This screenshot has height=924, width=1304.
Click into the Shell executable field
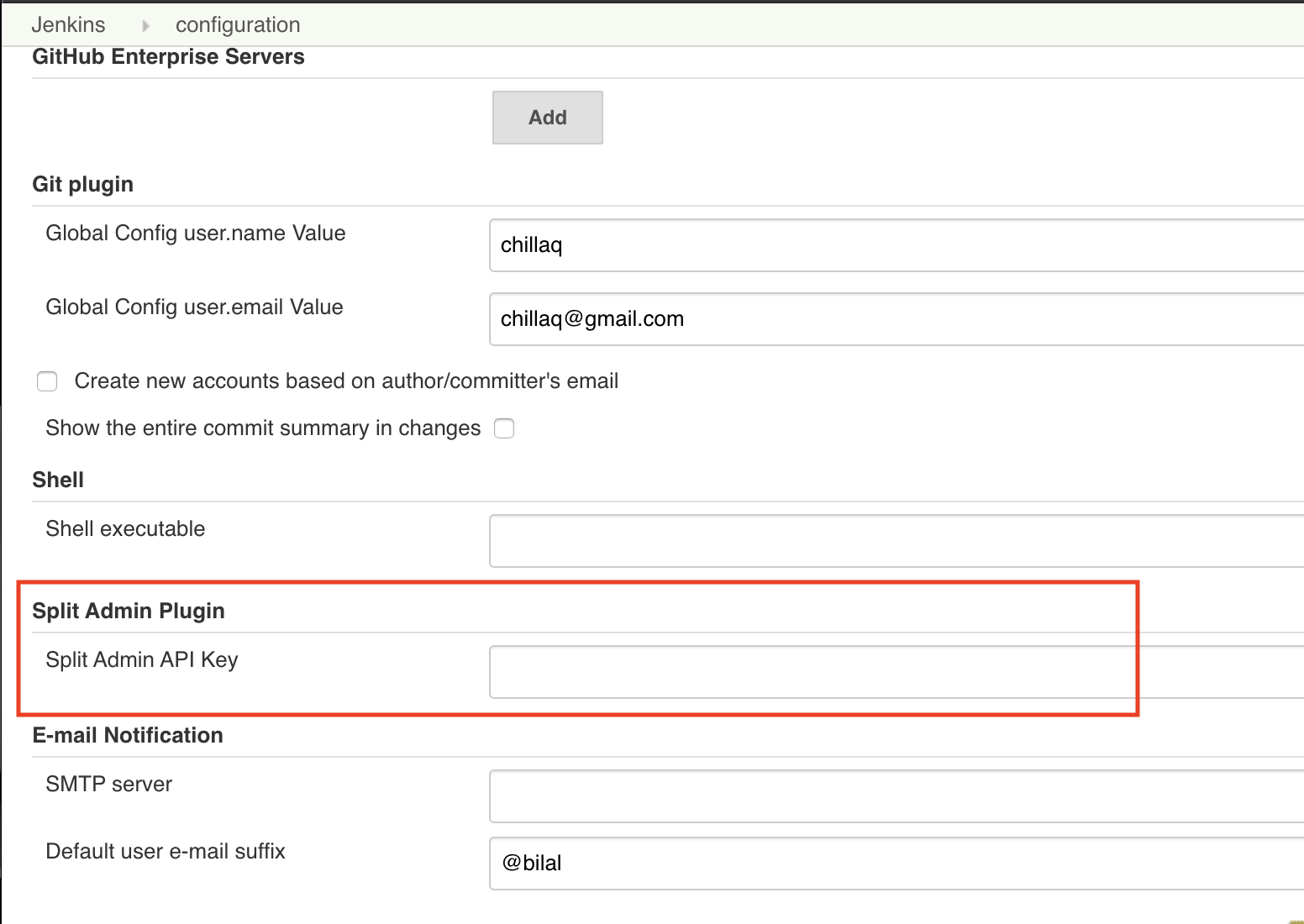point(896,541)
